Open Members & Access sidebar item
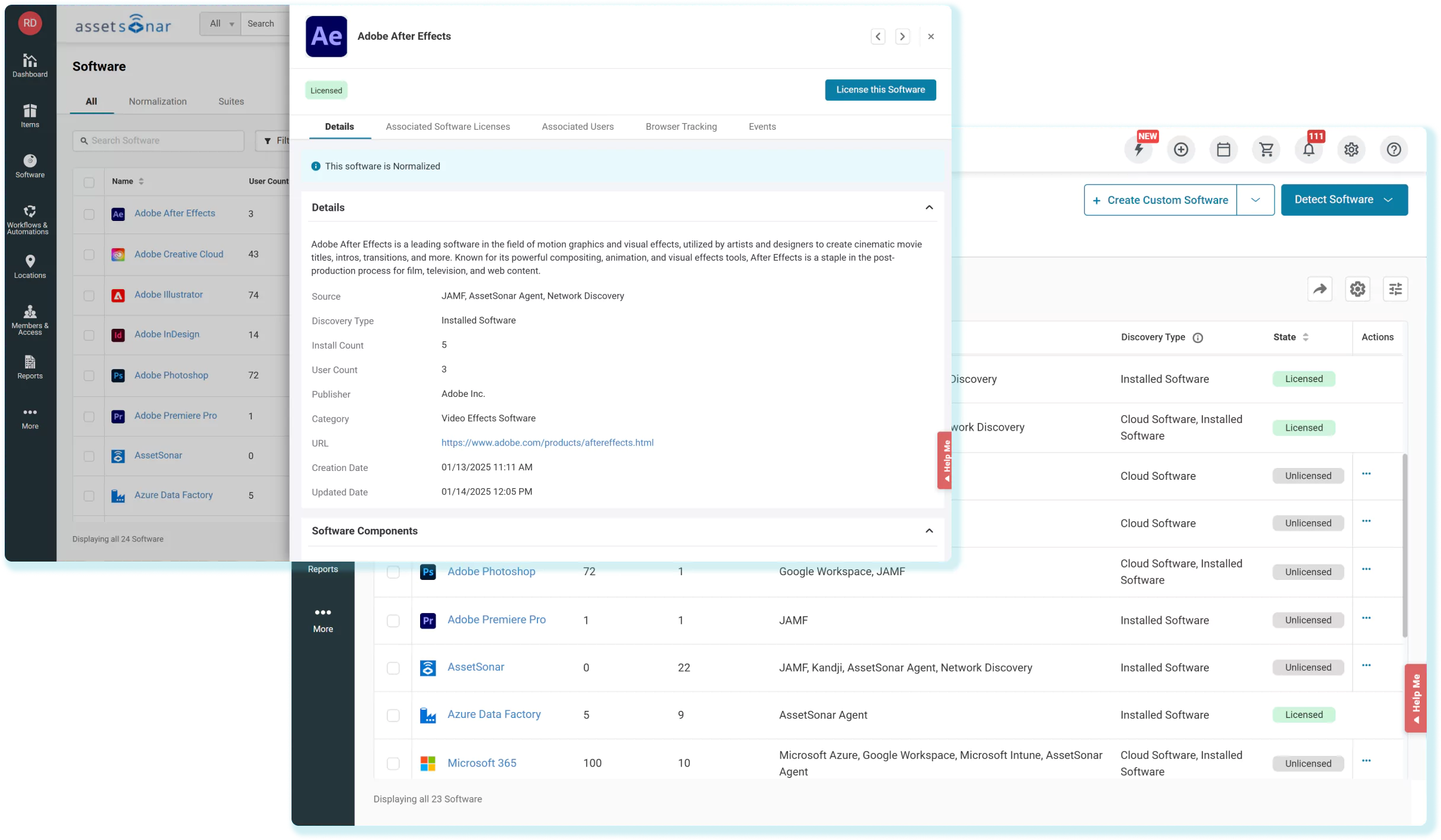This screenshot has width=1441, height=840. click(30, 320)
